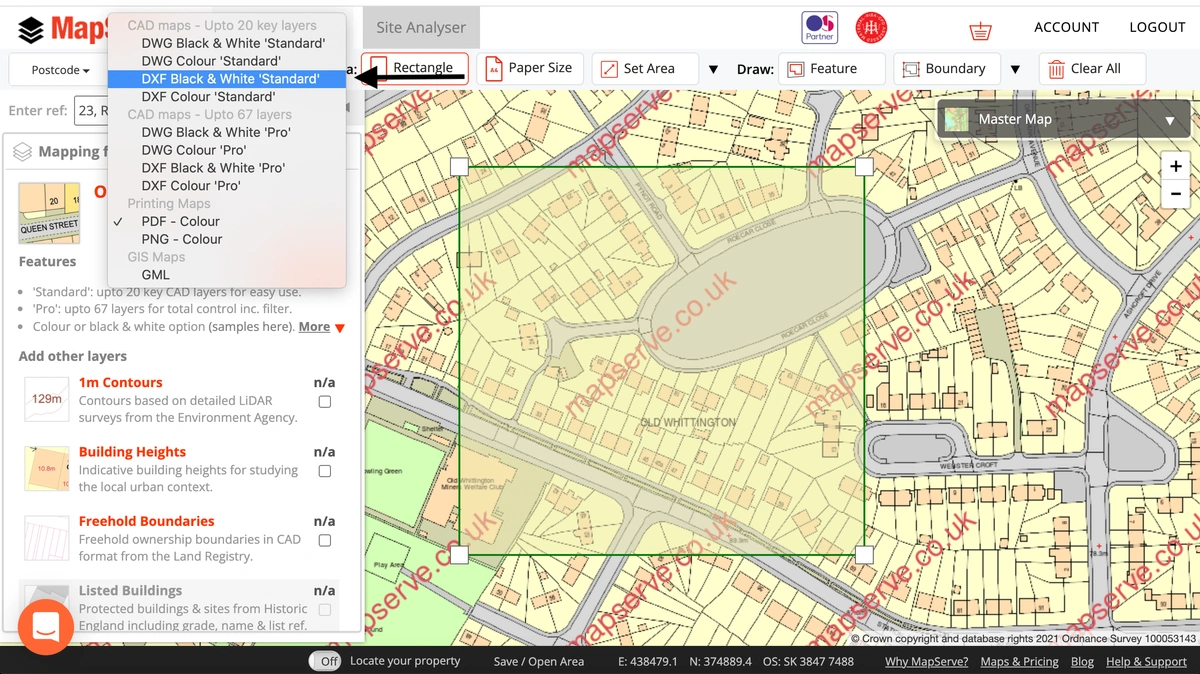Image resolution: width=1200 pixels, height=674 pixels.
Task: Click the Listed Buildings heading
Action: (130, 590)
